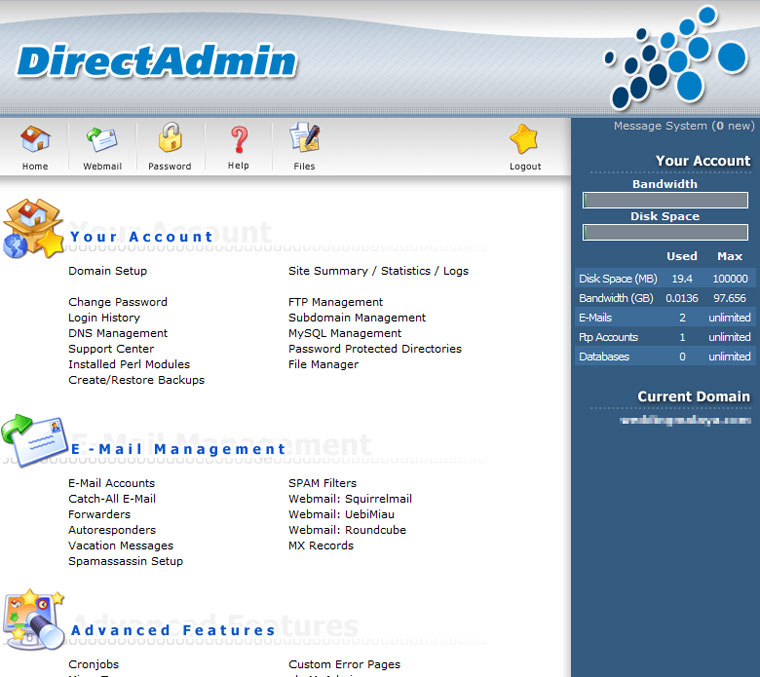The image size is (760, 677).
Task: Click the E-Mails row label
Action: click(x=595, y=317)
